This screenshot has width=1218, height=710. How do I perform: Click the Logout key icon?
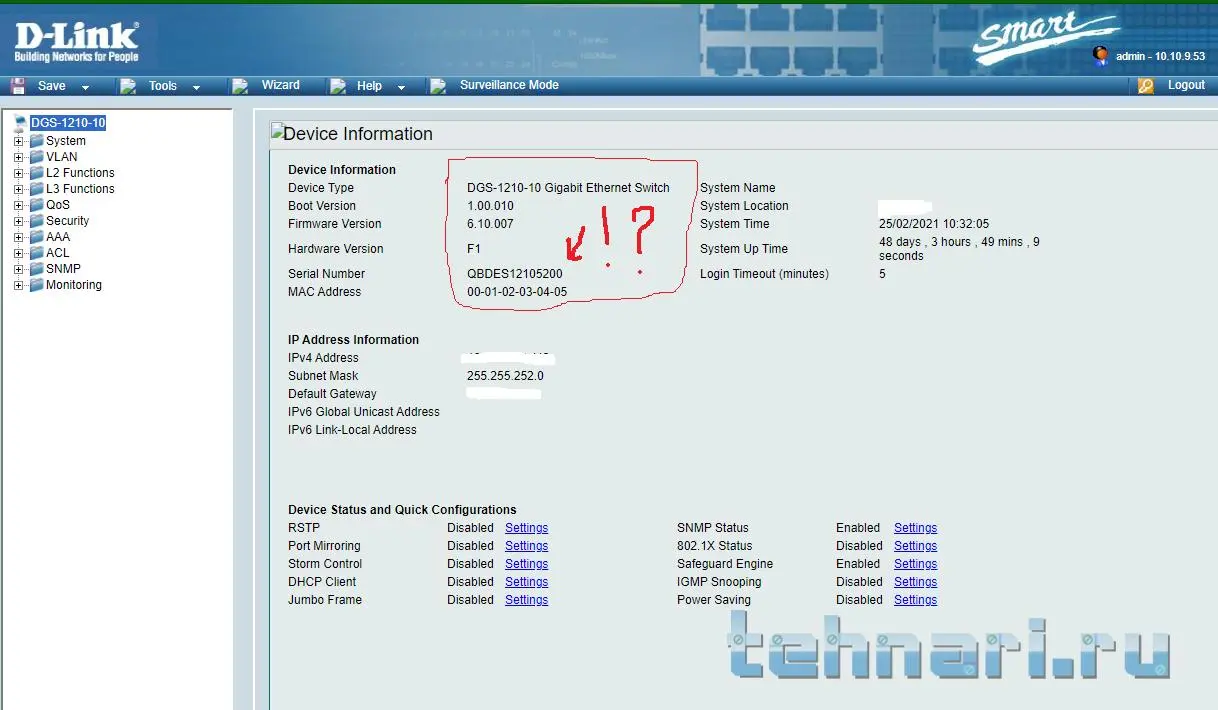[x=1146, y=86]
